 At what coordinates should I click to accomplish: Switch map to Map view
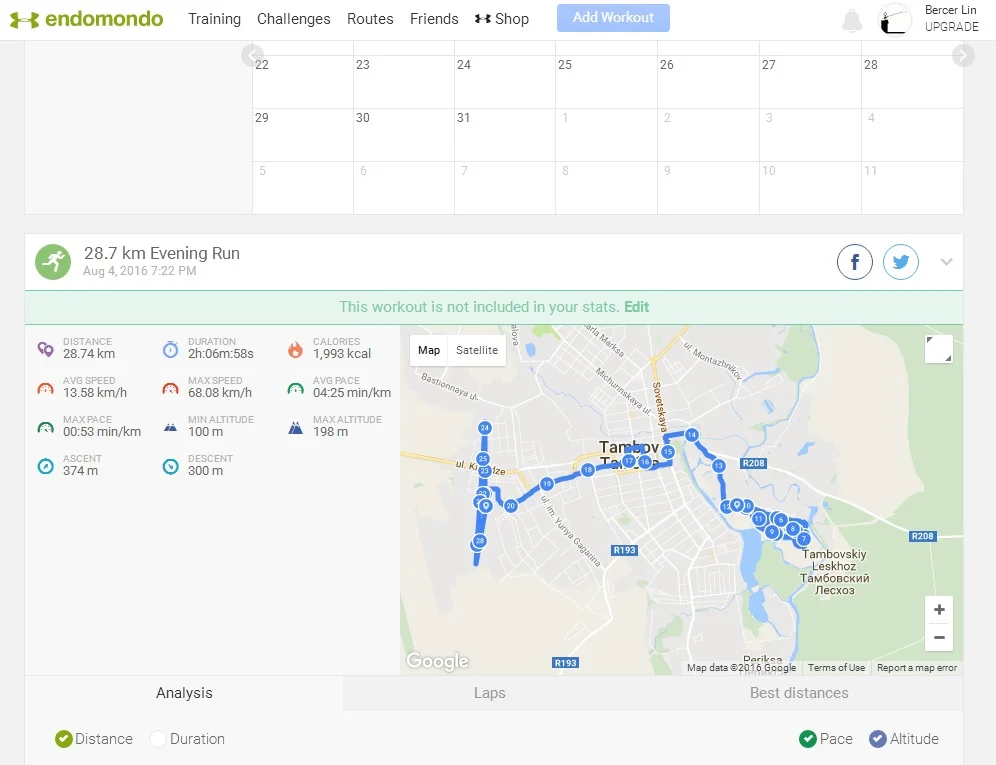pyautogui.click(x=429, y=350)
